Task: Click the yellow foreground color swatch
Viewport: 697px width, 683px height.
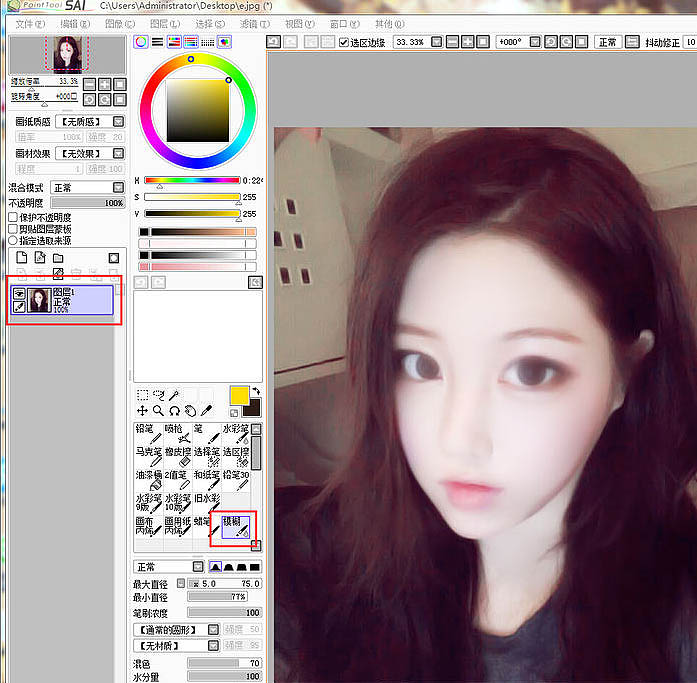Action: [239, 395]
